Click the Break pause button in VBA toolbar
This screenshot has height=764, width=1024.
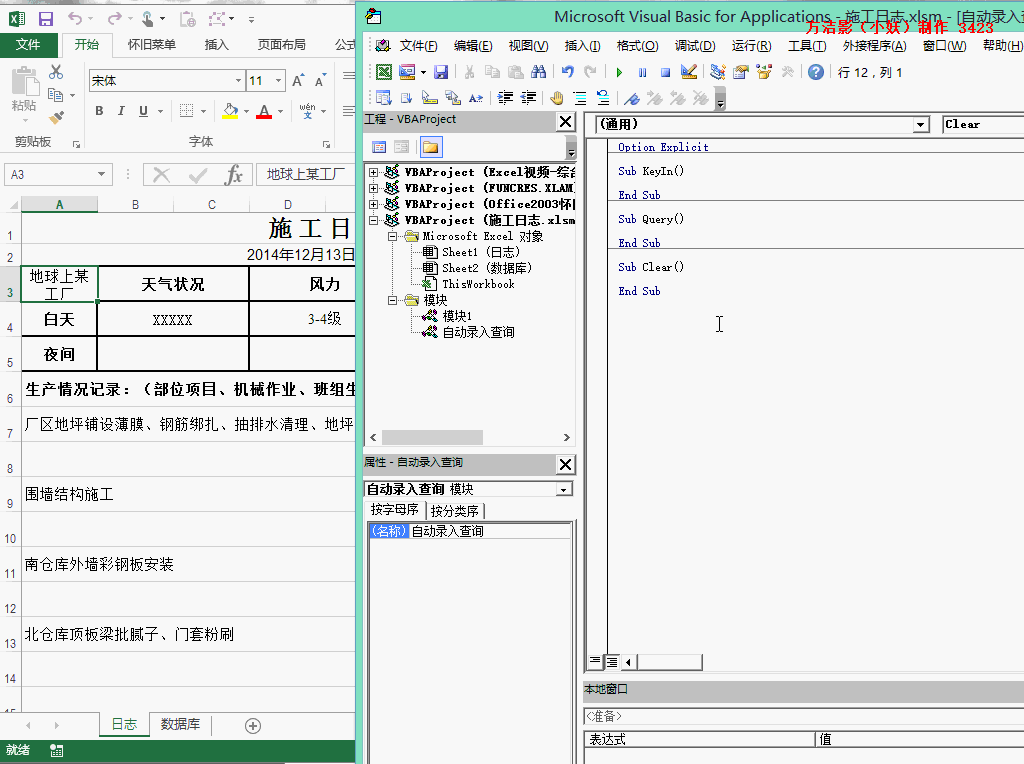[642, 72]
